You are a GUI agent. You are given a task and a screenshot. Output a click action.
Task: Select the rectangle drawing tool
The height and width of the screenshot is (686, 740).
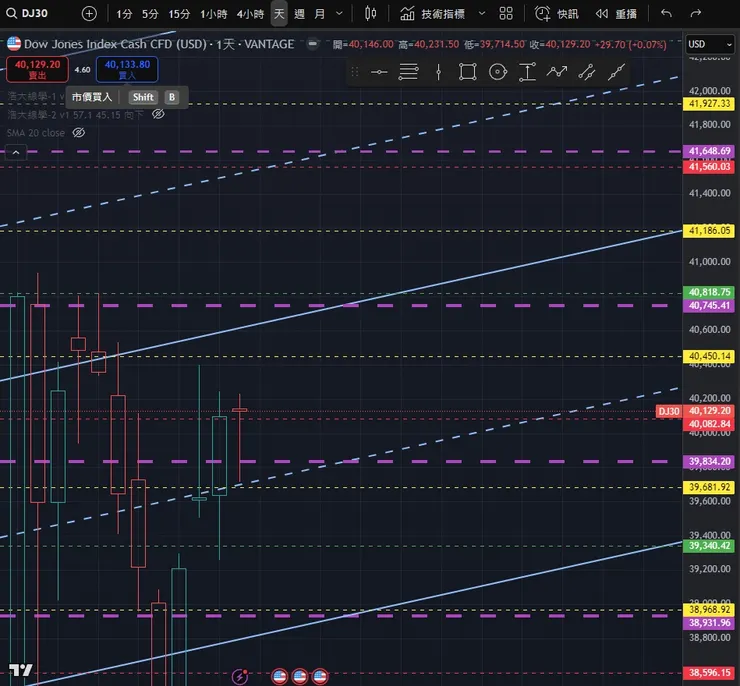pyautogui.click(x=468, y=72)
